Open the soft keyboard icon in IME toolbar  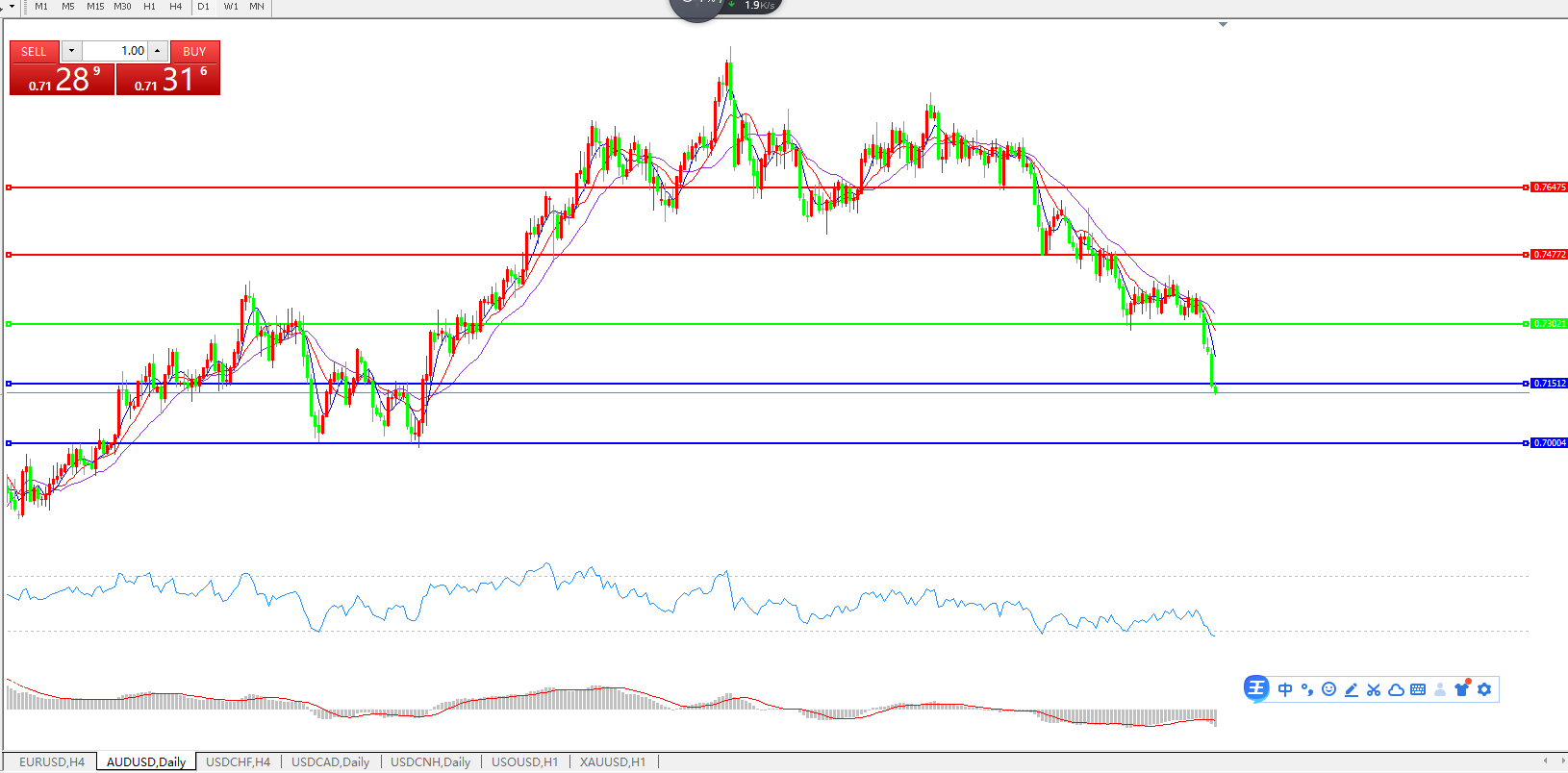click(1418, 689)
